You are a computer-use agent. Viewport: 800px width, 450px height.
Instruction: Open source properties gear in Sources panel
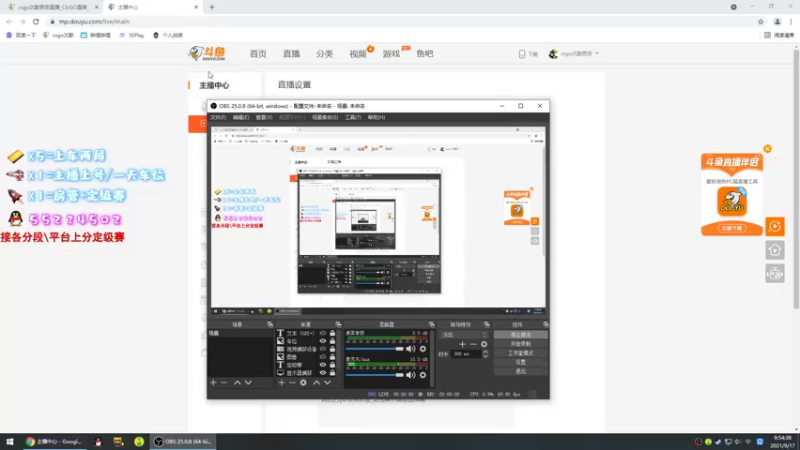[x=303, y=383]
